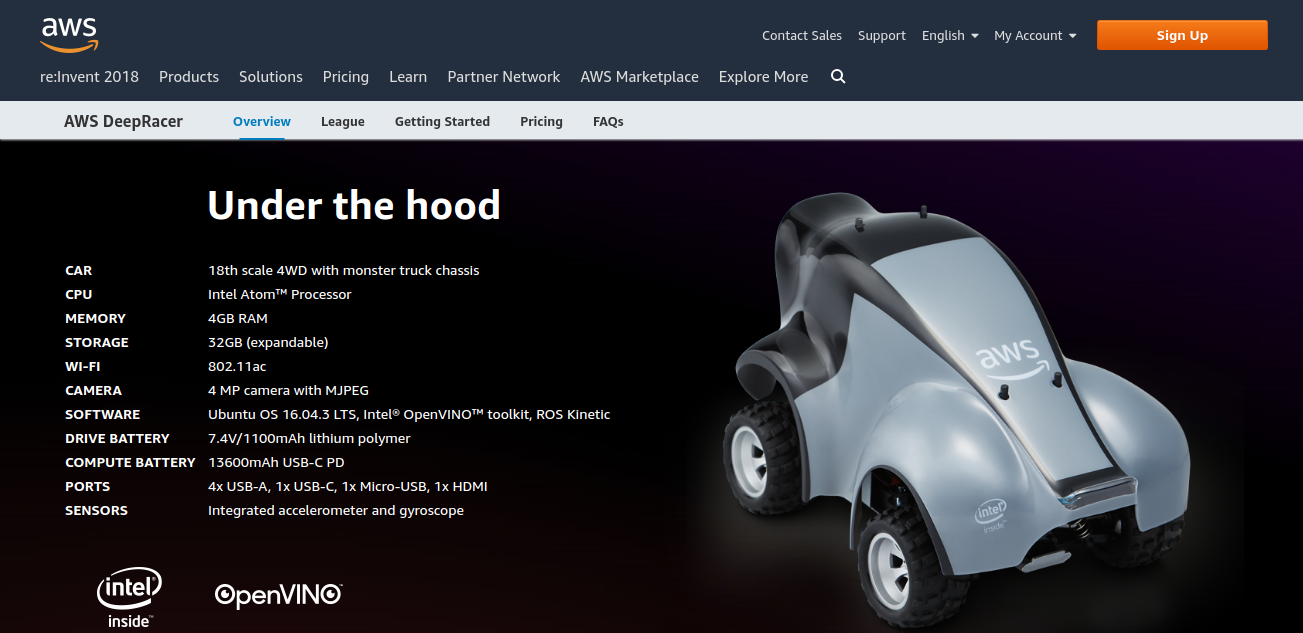Click '13600mAh USB-C PD' value

(x=274, y=462)
